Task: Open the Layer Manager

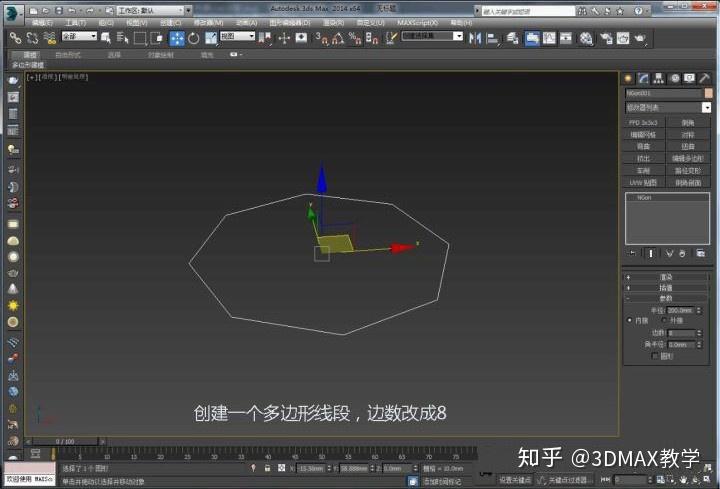Action: [x=512, y=39]
